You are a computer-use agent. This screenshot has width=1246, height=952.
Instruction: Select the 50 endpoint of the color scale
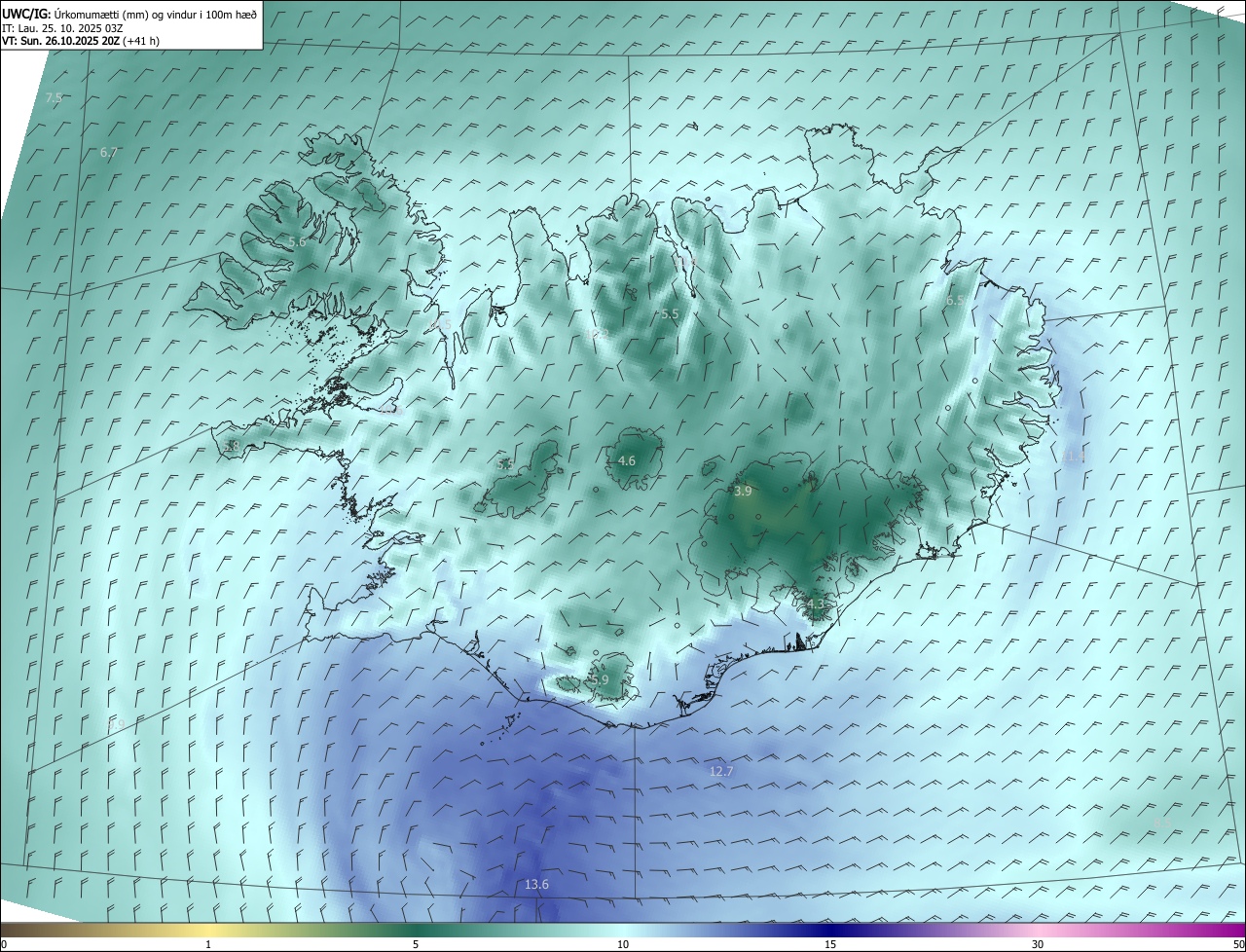pyautogui.click(x=1237, y=944)
